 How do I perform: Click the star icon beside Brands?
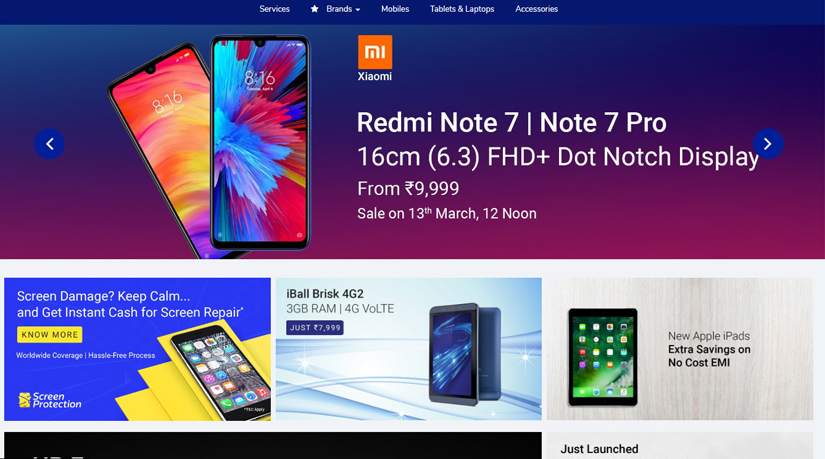(315, 9)
